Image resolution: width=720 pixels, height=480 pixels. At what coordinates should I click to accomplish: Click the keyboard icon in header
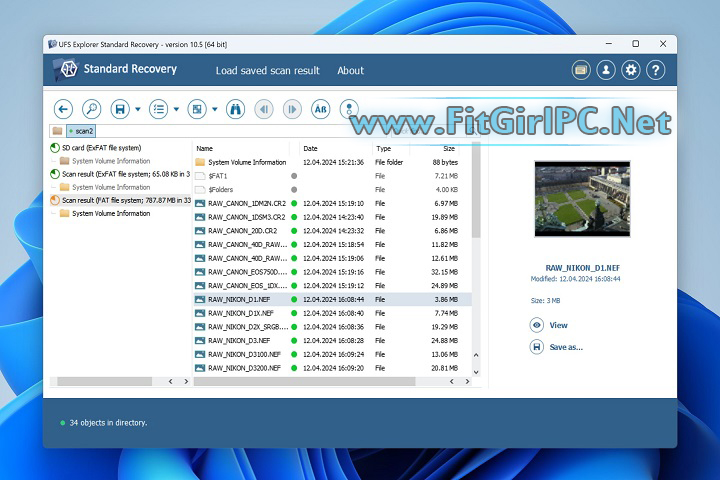pos(581,70)
